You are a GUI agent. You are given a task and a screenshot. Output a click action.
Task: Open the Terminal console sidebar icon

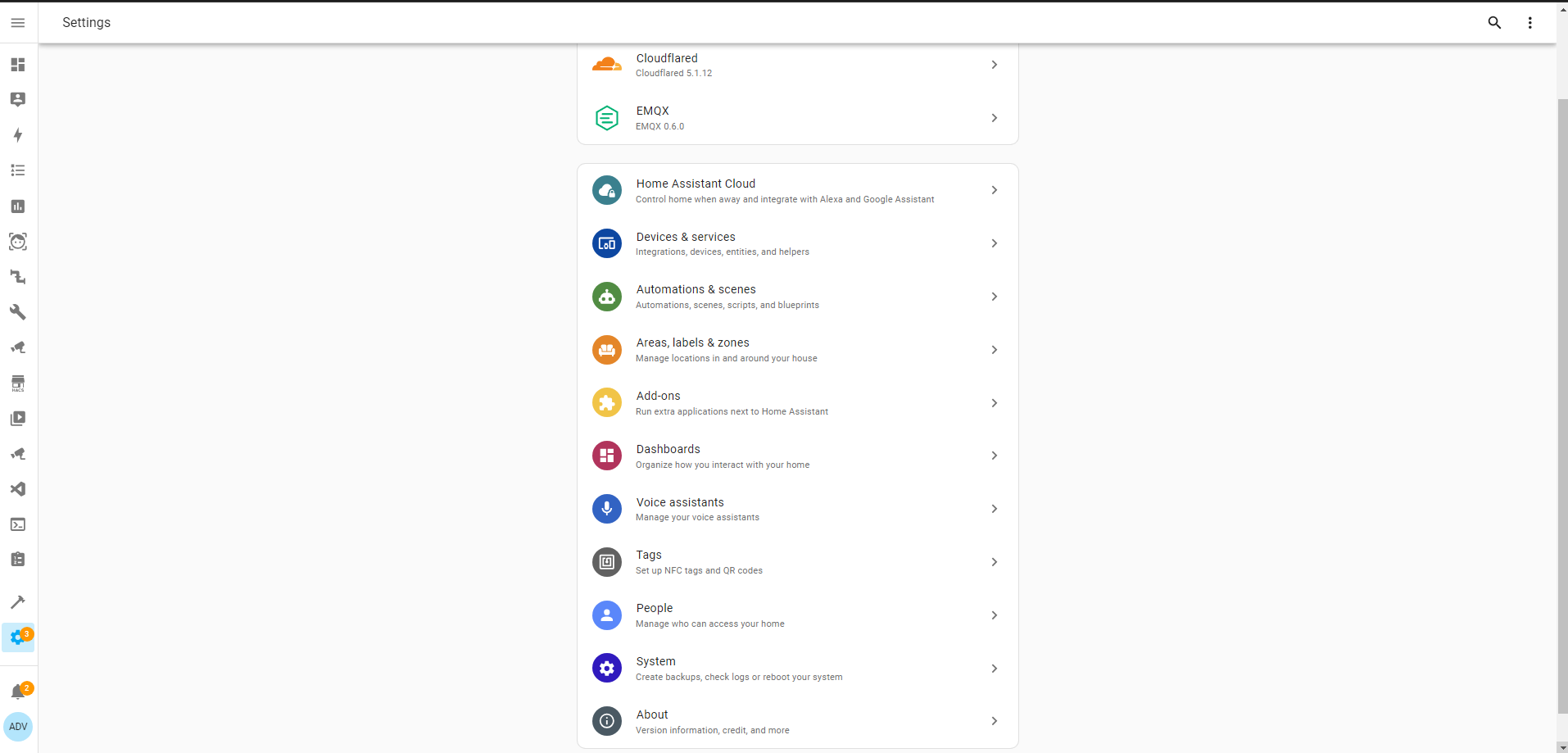pyautogui.click(x=18, y=524)
